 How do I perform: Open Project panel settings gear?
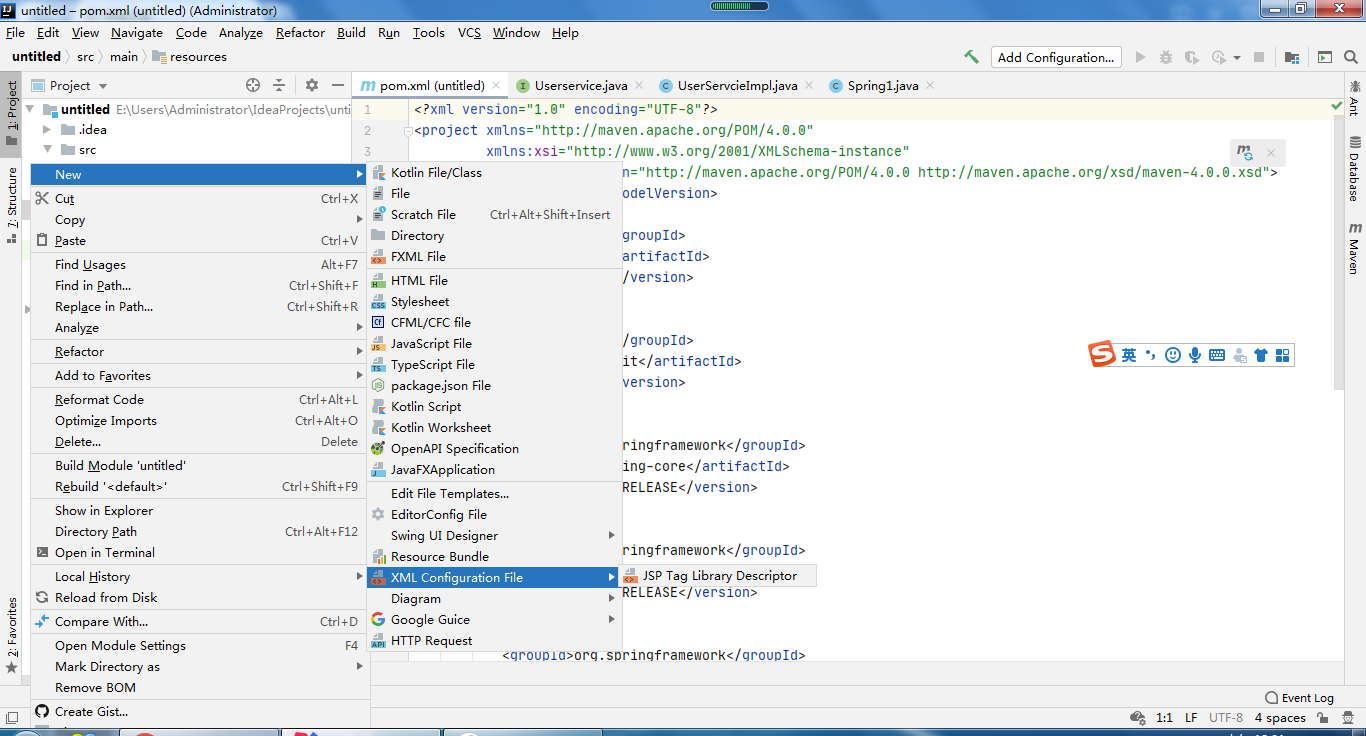click(312, 86)
